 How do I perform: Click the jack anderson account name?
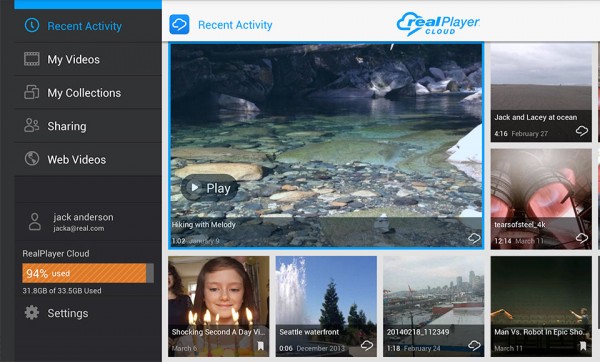(83, 217)
